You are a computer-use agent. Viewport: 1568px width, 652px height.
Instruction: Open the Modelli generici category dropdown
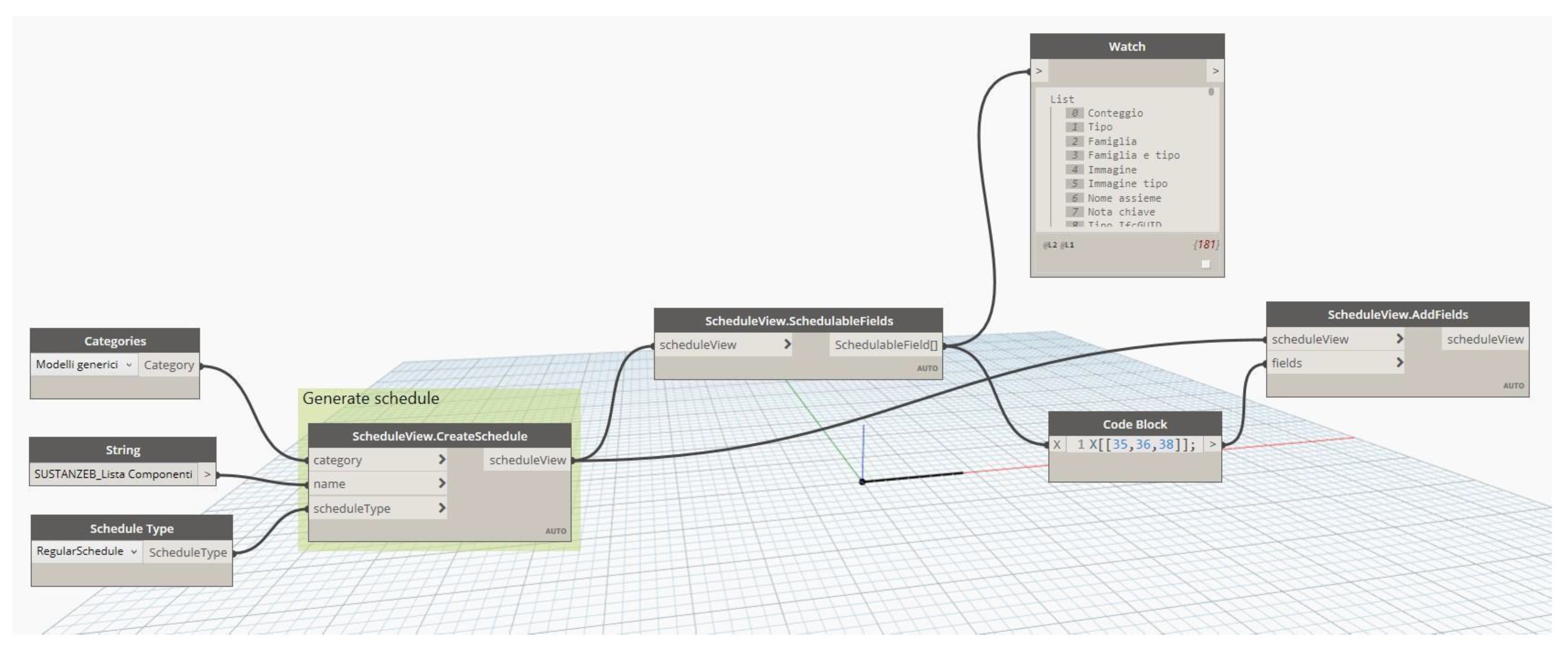(x=84, y=365)
